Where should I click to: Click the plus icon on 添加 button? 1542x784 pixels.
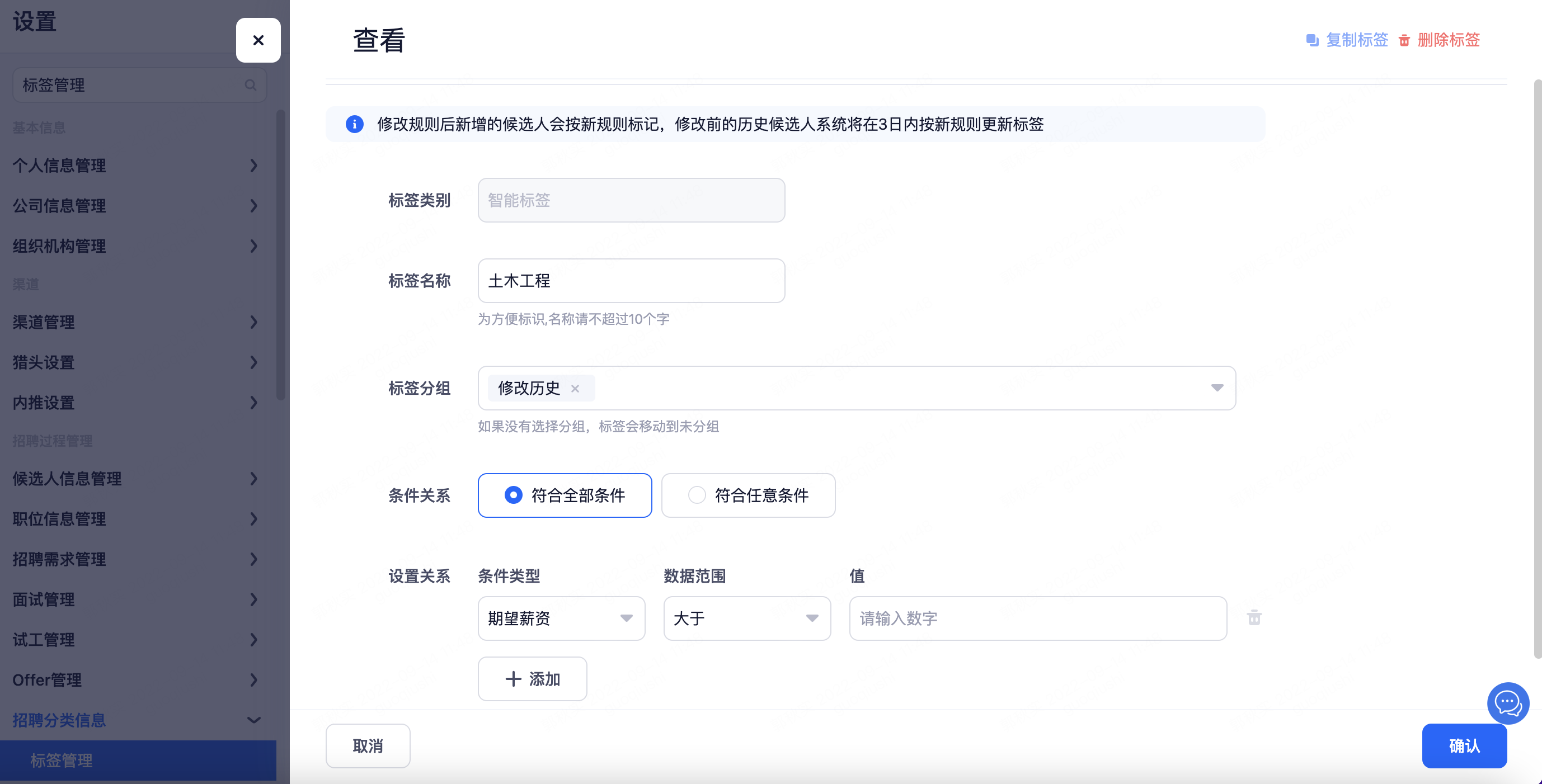tap(513, 679)
